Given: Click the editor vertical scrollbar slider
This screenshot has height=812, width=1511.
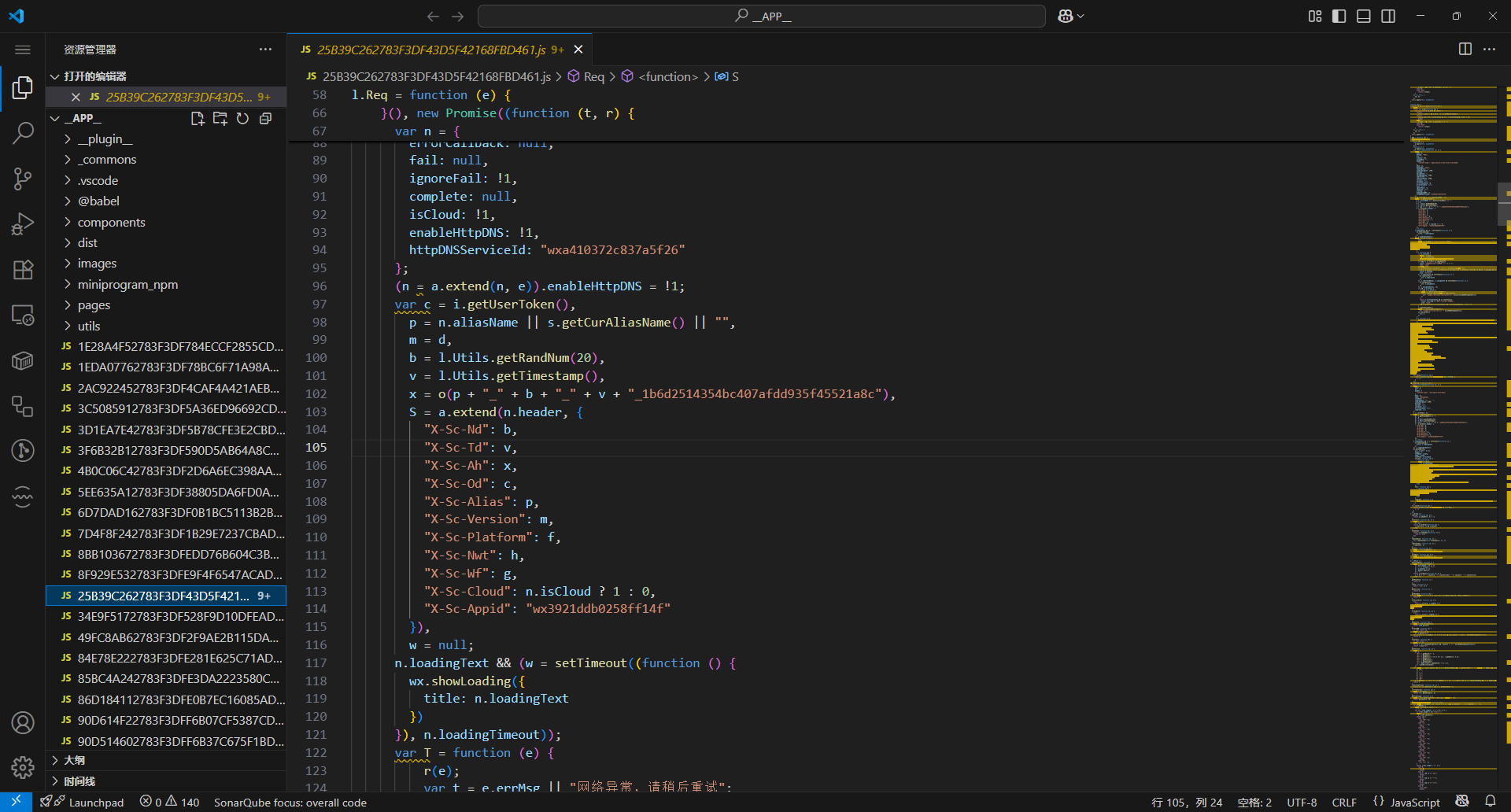Looking at the screenshot, I should click(x=1504, y=204).
